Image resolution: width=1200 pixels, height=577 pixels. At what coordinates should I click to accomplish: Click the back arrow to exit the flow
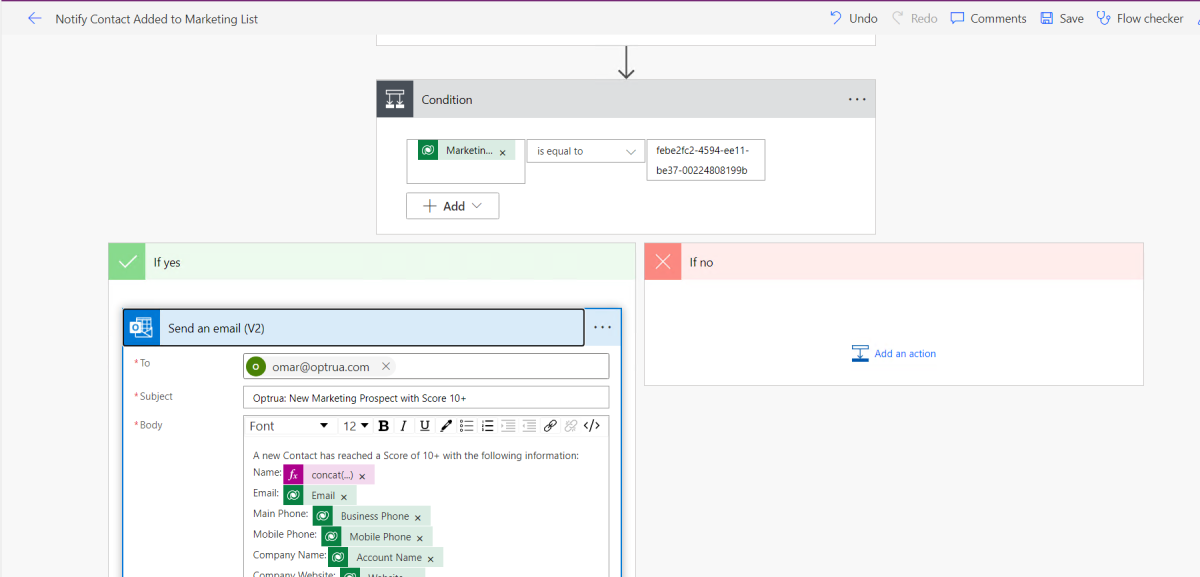tap(34, 18)
